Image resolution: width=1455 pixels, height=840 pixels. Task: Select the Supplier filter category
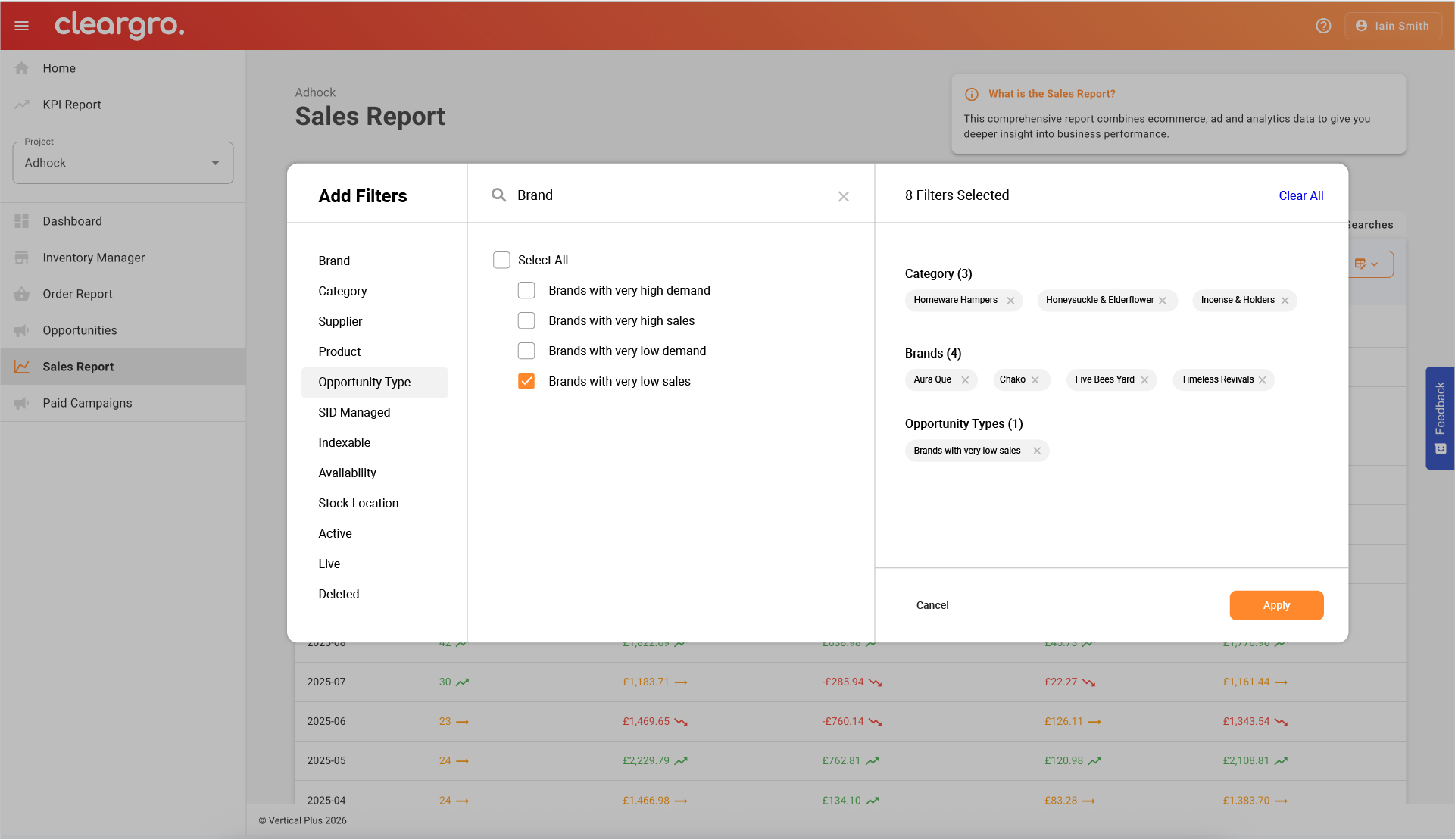tap(340, 321)
